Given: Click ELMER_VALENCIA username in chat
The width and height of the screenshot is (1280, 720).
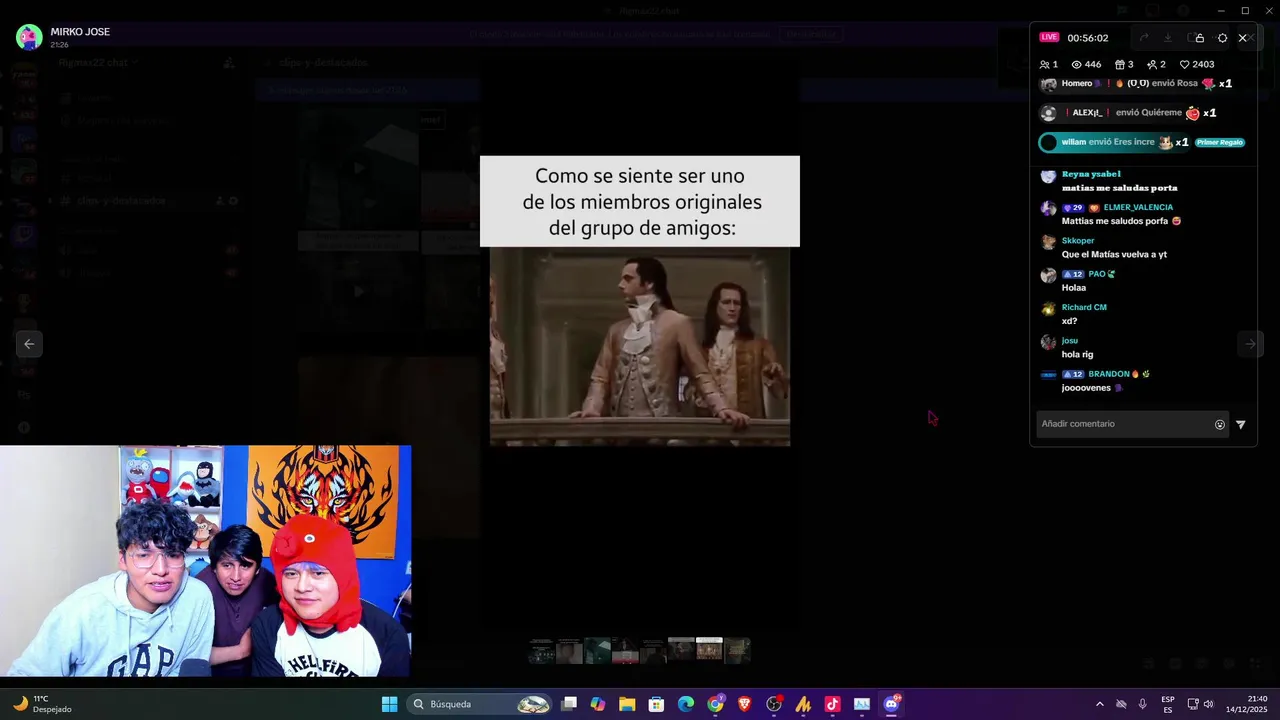Looking at the screenshot, I should [x=1138, y=207].
